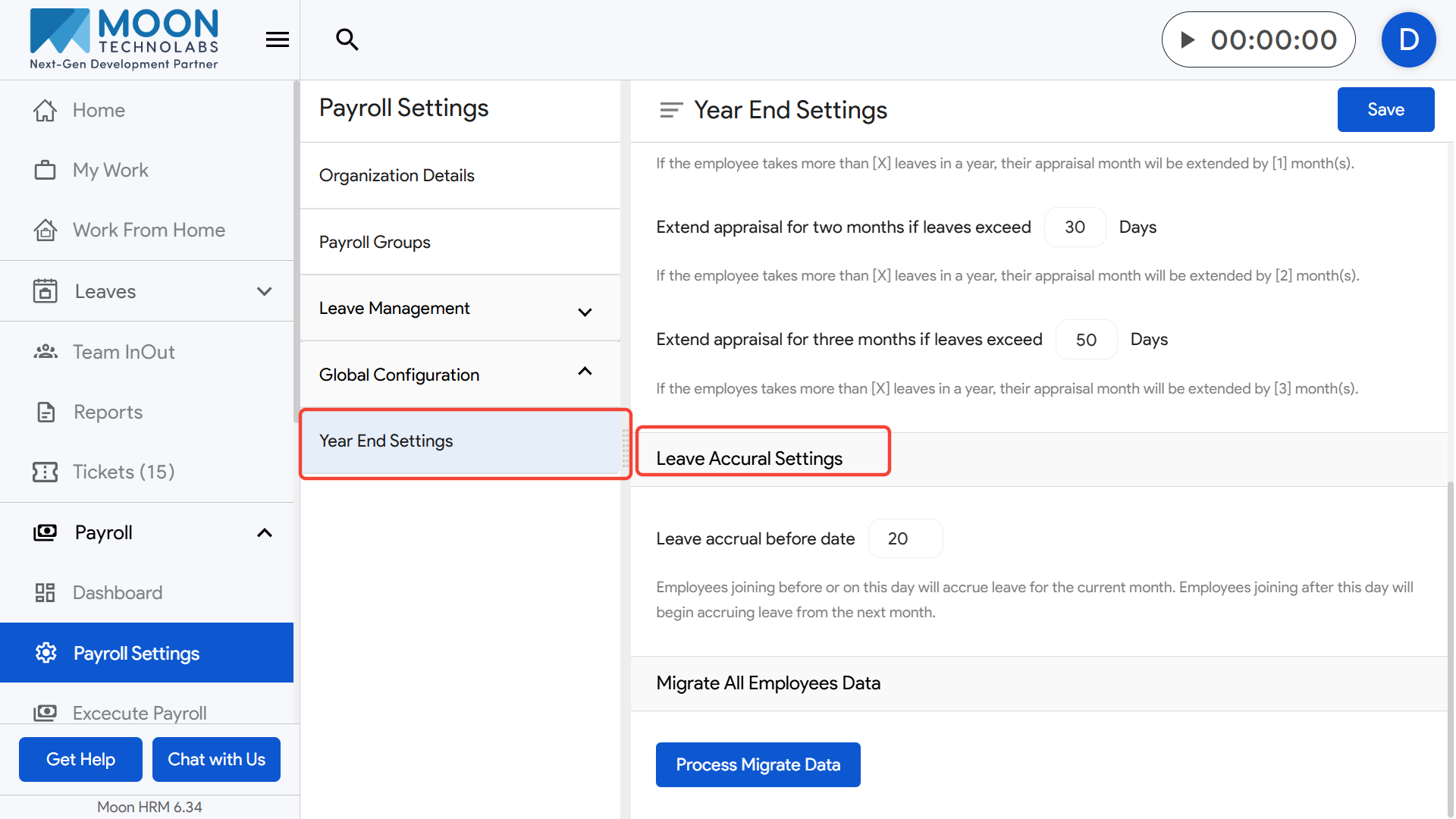The width and height of the screenshot is (1456, 819).
Task: Click Process Migrate Data button
Action: point(758,764)
